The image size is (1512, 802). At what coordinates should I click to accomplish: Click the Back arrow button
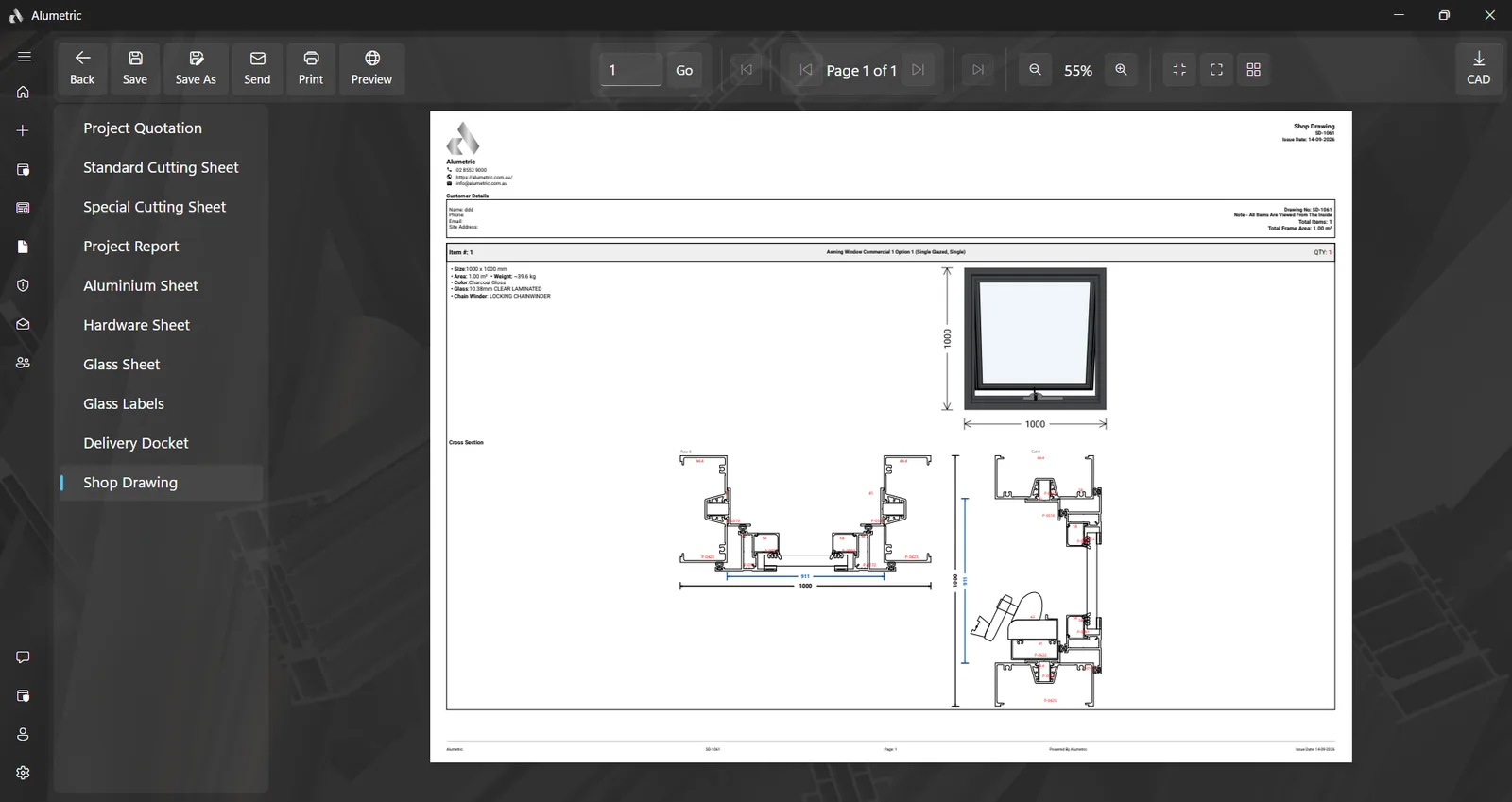point(82,69)
